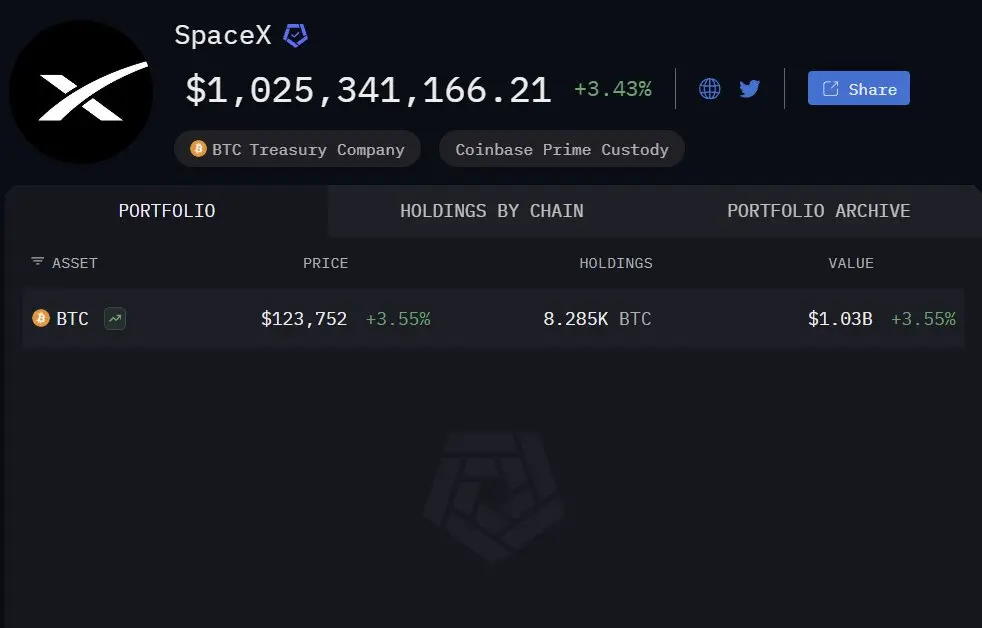
Task: Click the BTC asset name link
Action: (x=72, y=319)
